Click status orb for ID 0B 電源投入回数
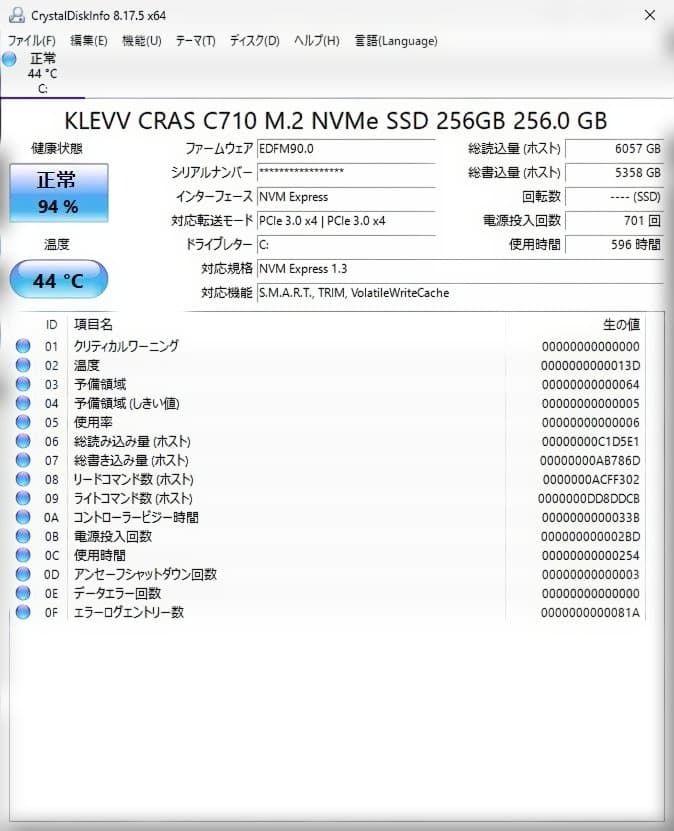Screen dimensions: 674x831 23,536
